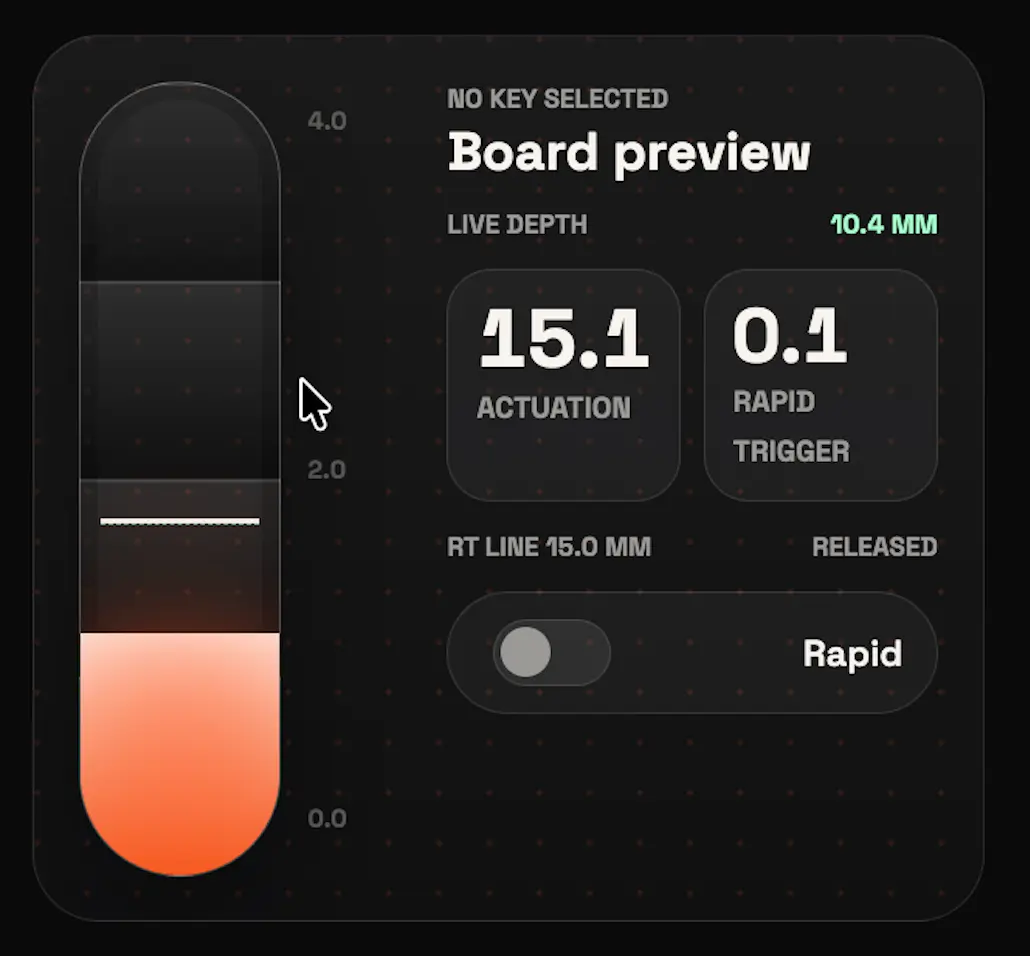Click the 10.4 MM live depth value

coord(884,225)
